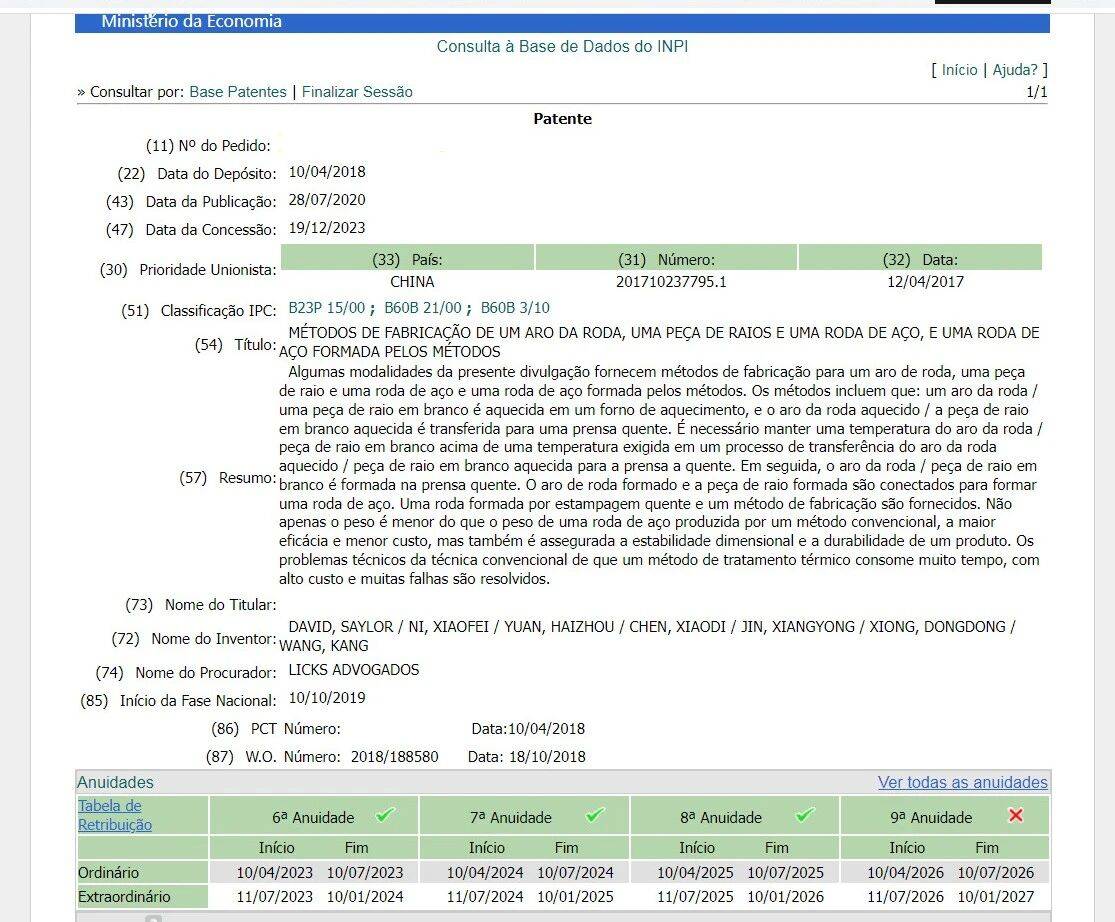Click the 8ª Anuidade green checkmark icon
1115x922 pixels.
click(x=805, y=816)
